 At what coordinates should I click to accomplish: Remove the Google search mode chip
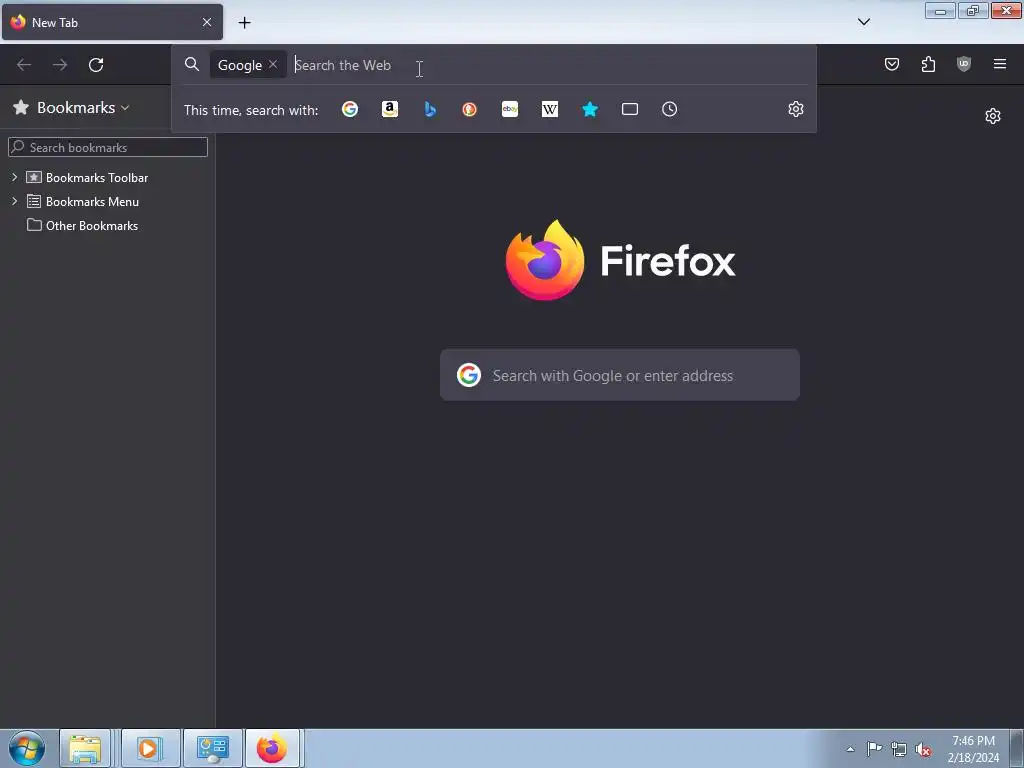pos(273,64)
